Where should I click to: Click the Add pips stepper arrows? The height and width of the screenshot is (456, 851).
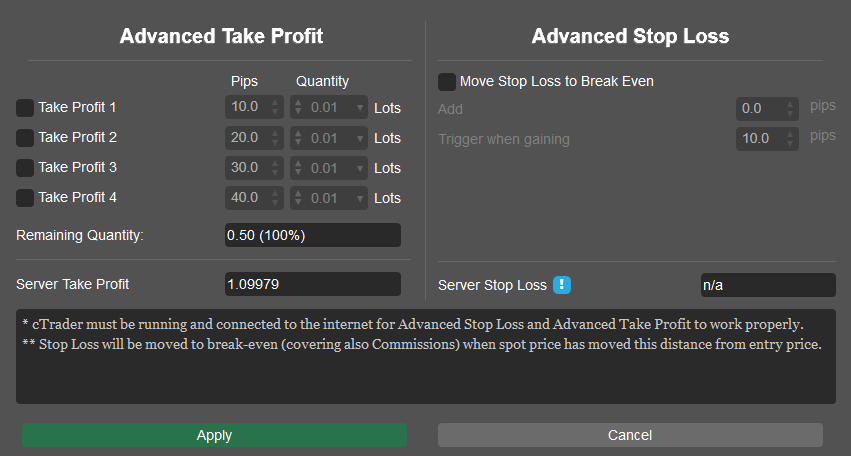coord(790,109)
